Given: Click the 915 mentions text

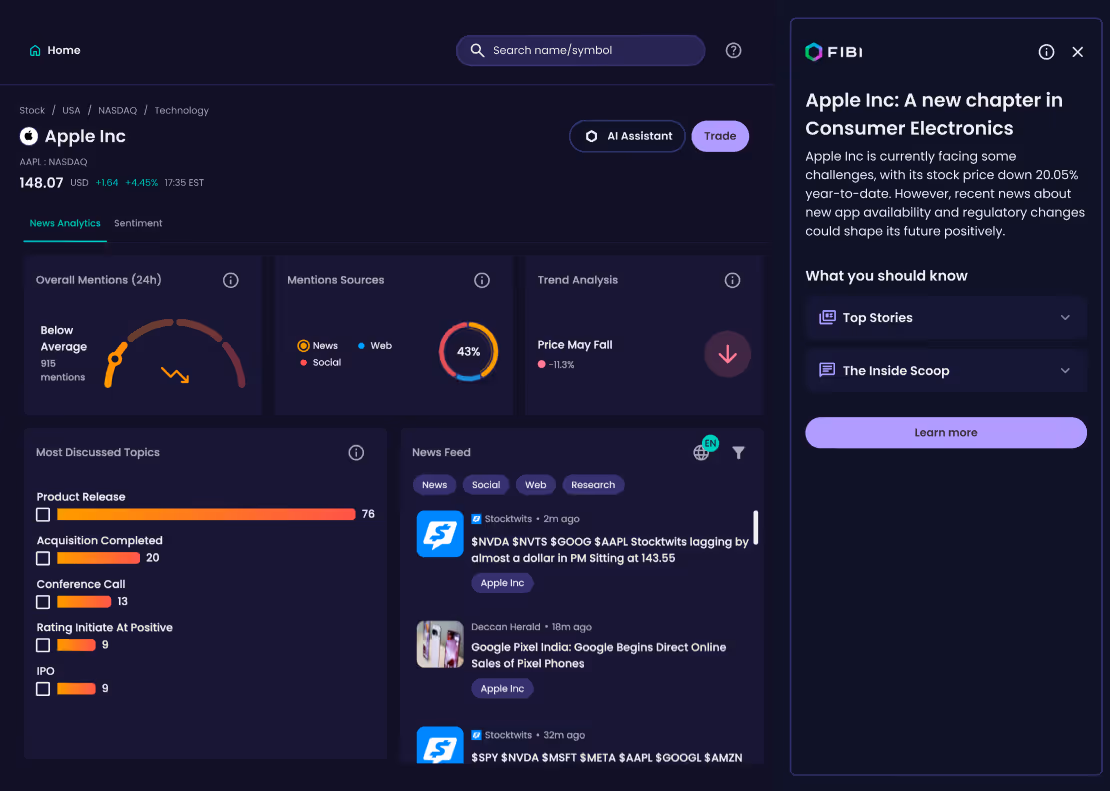Looking at the screenshot, I should pyautogui.click(x=62, y=370).
